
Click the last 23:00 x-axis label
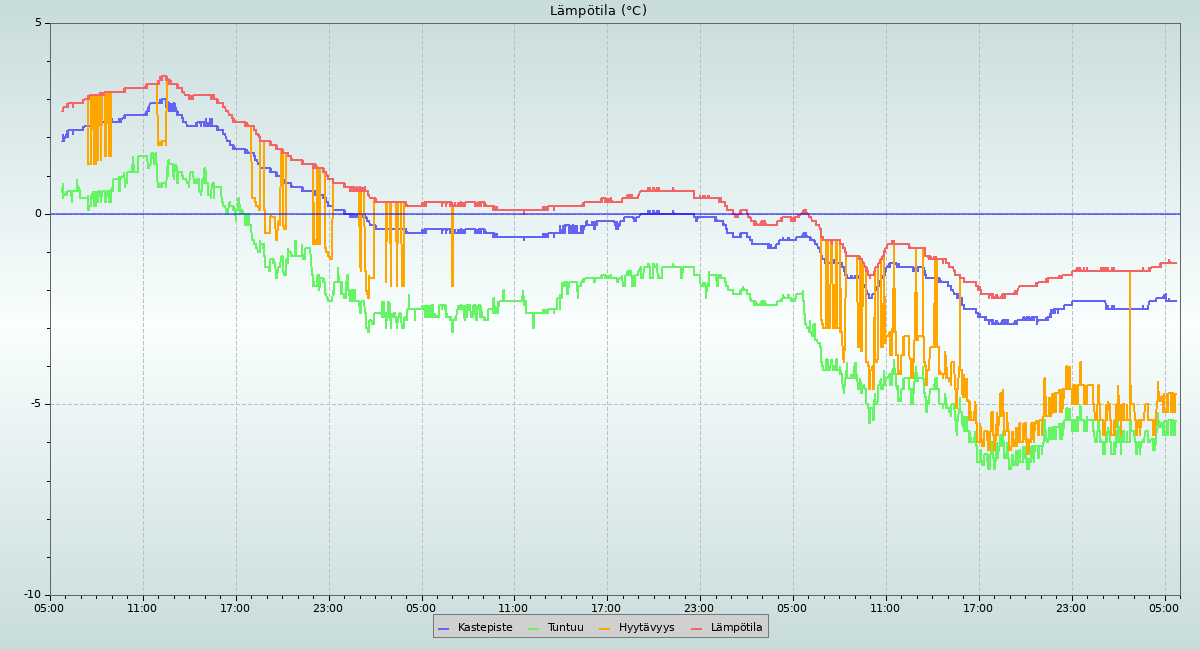pos(1071,608)
